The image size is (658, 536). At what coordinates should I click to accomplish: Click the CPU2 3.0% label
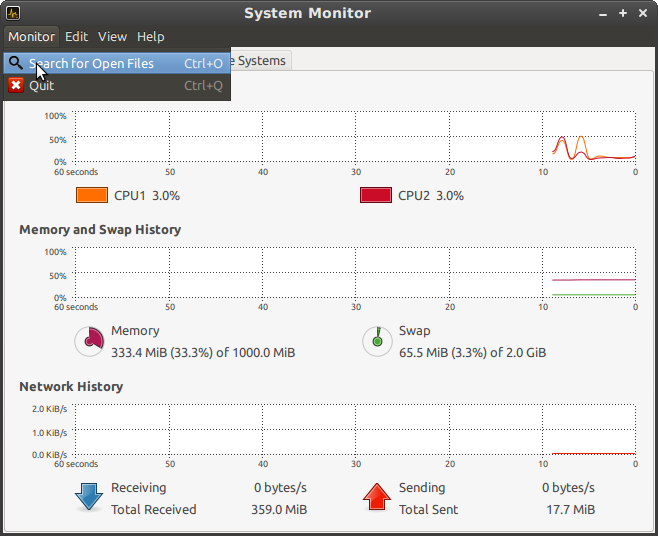tap(431, 196)
